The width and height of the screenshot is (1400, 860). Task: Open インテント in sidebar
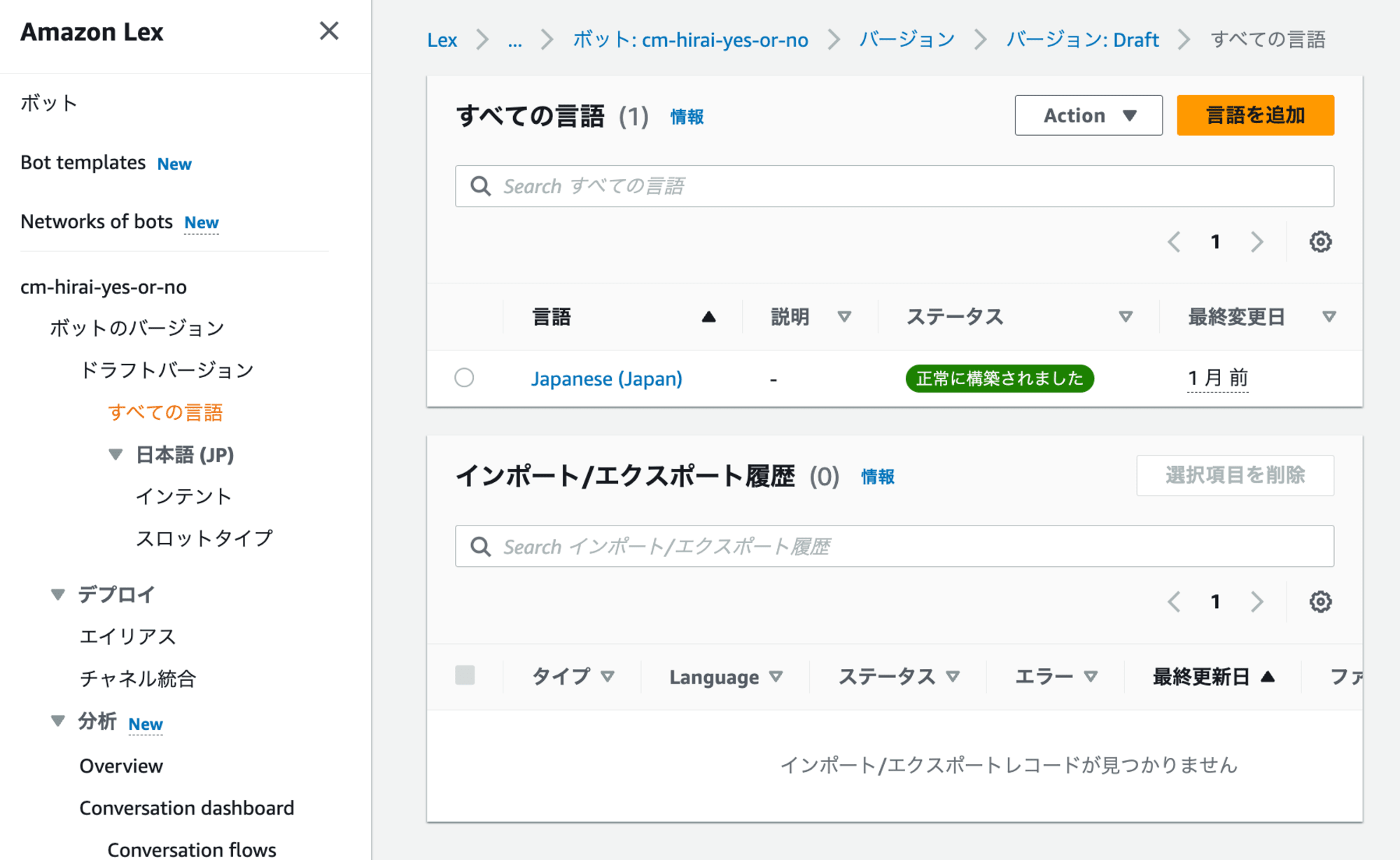(x=183, y=496)
